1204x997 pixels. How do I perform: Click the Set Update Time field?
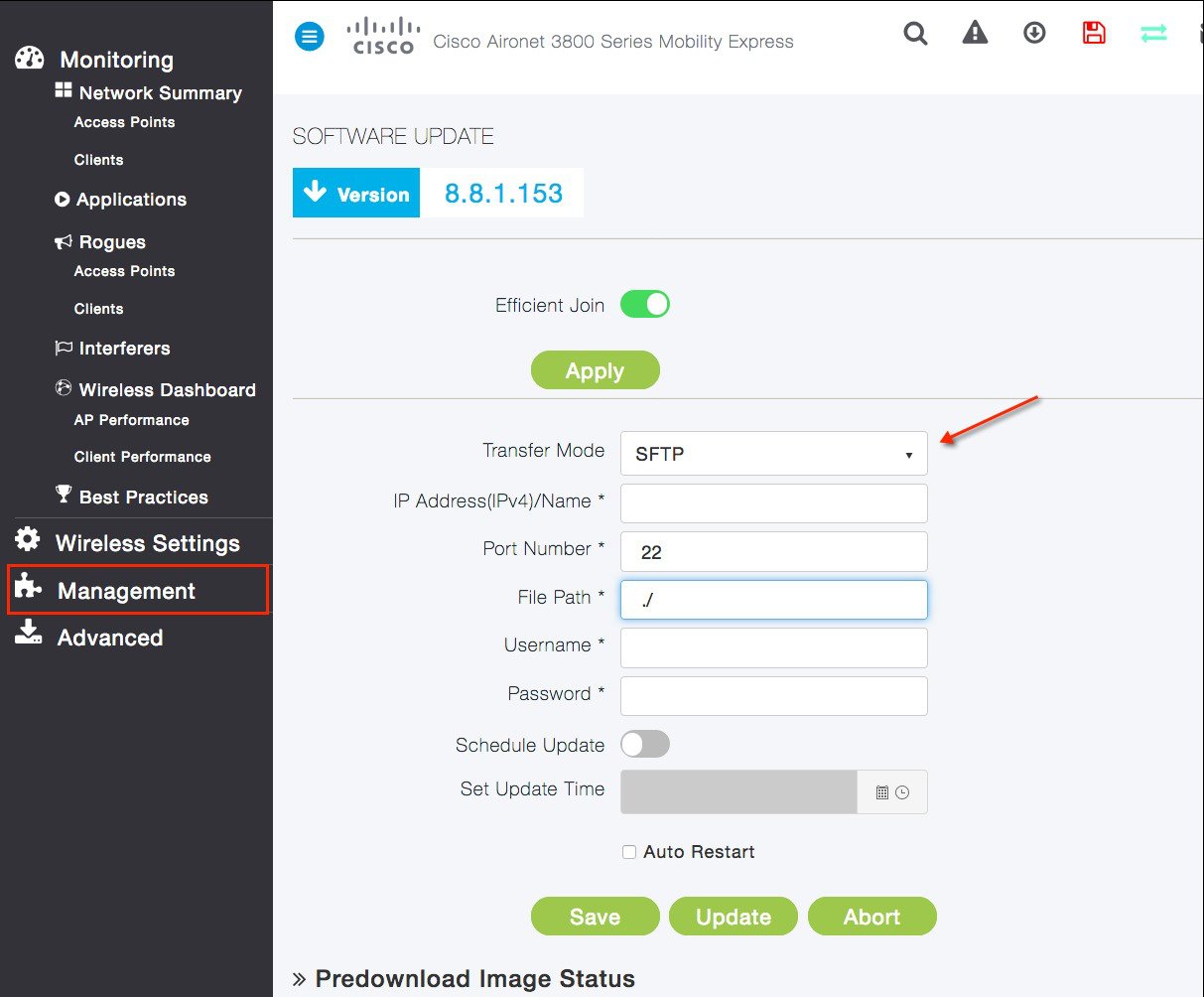[x=738, y=792]
